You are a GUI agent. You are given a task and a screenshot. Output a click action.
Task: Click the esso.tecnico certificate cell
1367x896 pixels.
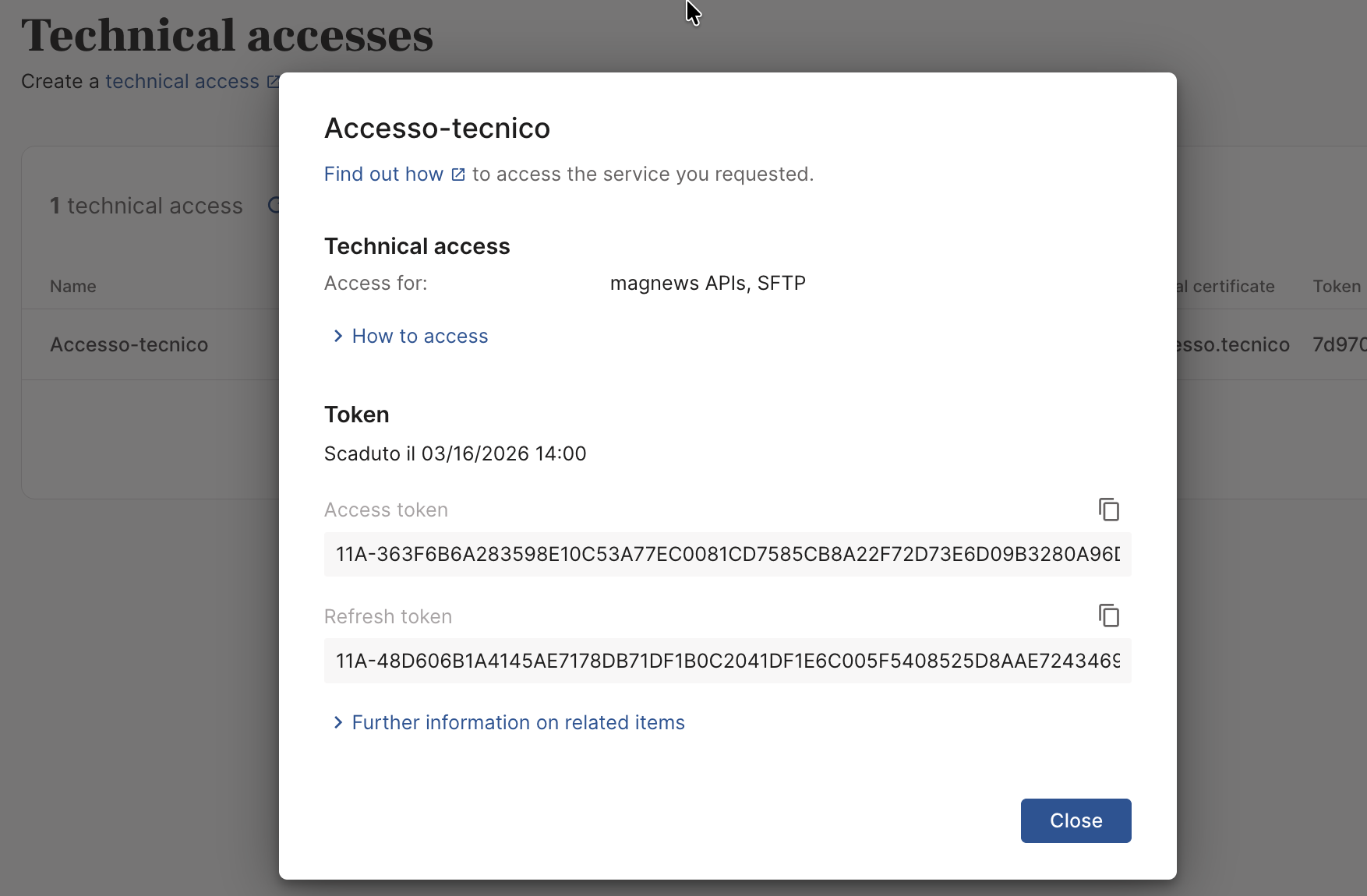[x=1233, y=344]
